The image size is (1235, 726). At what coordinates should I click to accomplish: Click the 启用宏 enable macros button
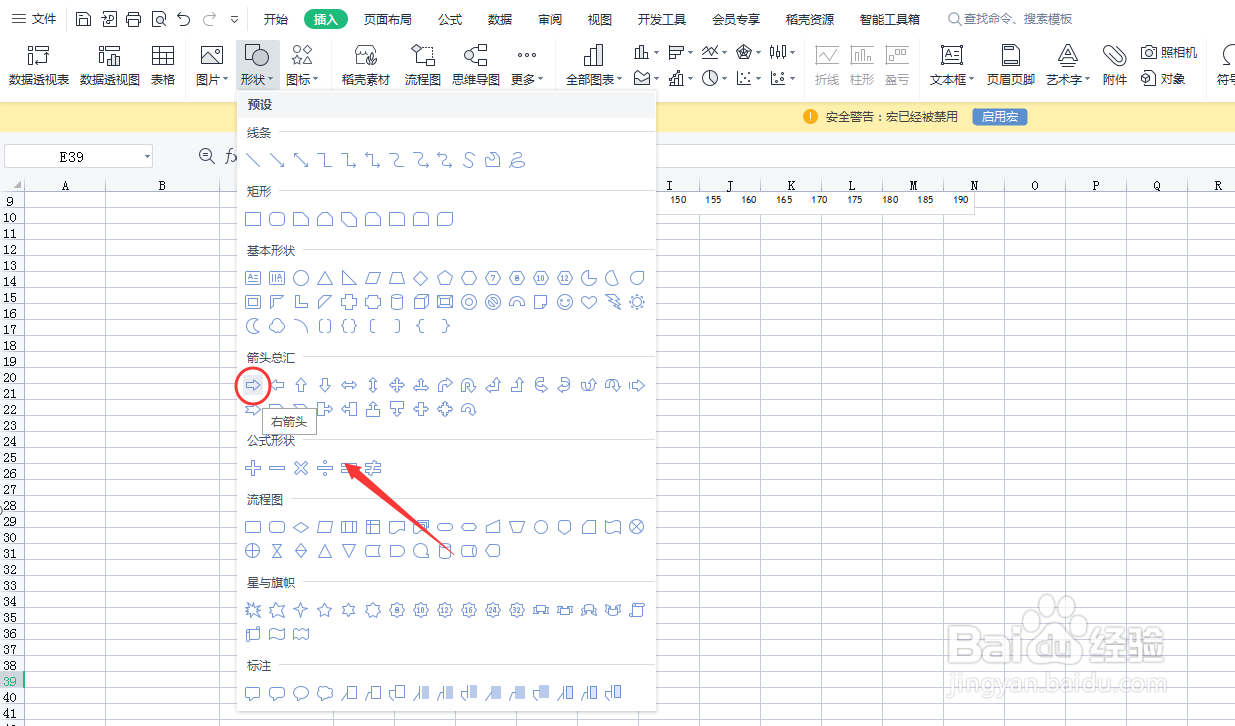[x=998, y=116]
